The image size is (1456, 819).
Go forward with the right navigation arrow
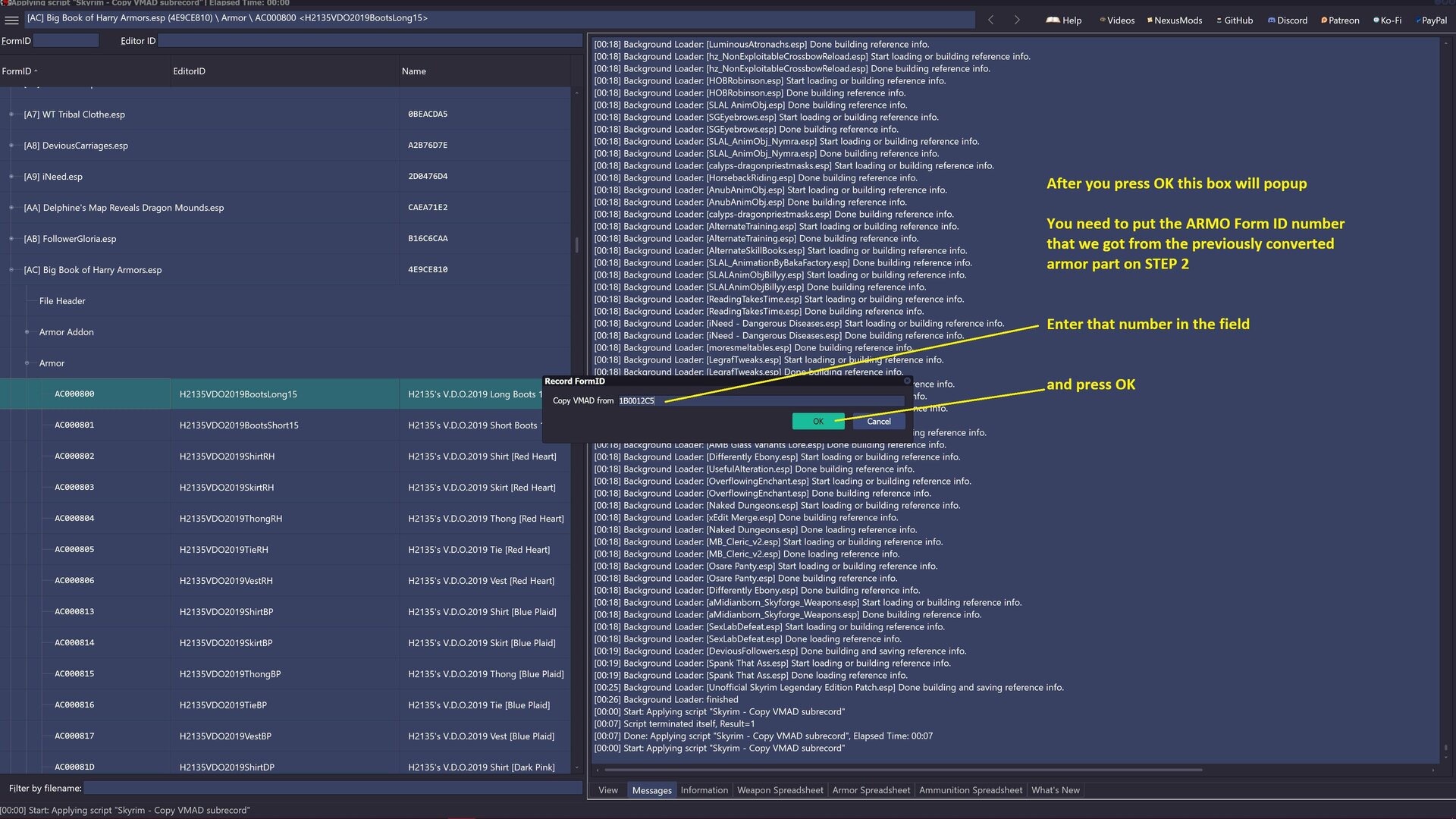1017,20
